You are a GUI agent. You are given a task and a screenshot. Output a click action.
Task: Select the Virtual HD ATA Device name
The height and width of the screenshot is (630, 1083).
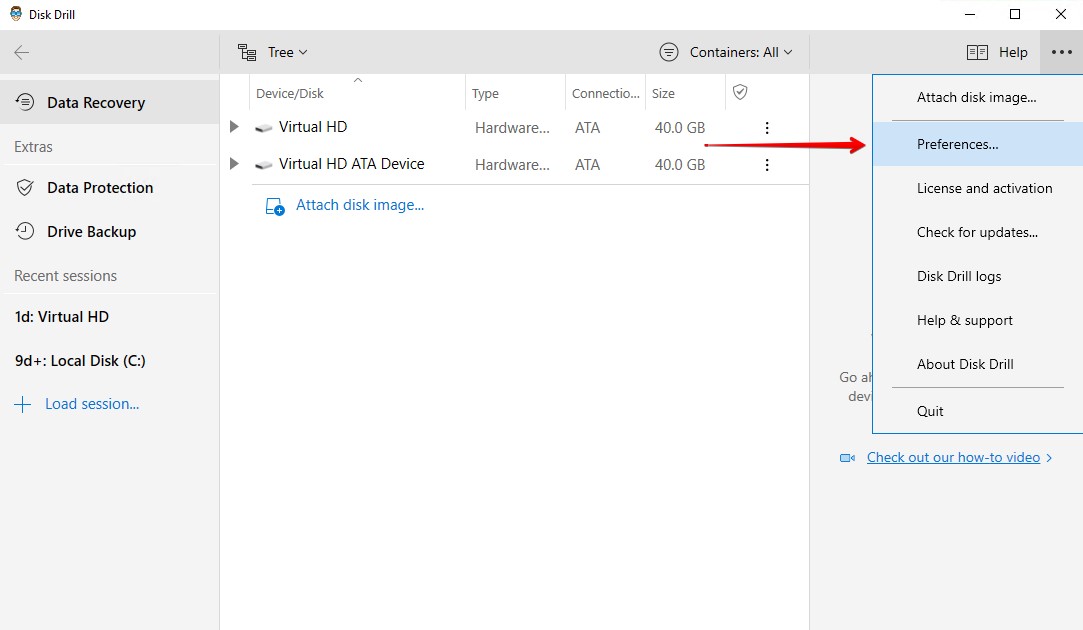click(x=352, y=164)
